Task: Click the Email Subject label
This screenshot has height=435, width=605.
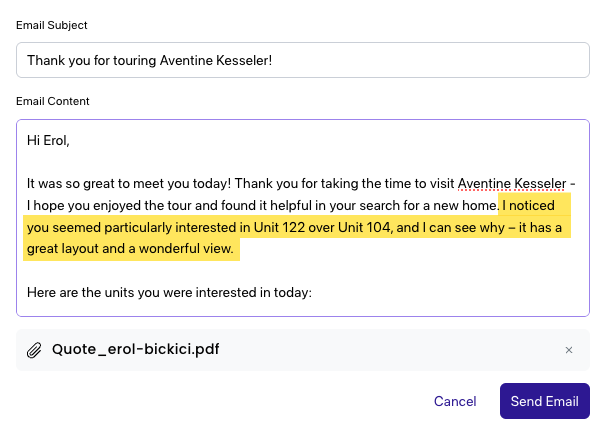Action: coord(52,25)
